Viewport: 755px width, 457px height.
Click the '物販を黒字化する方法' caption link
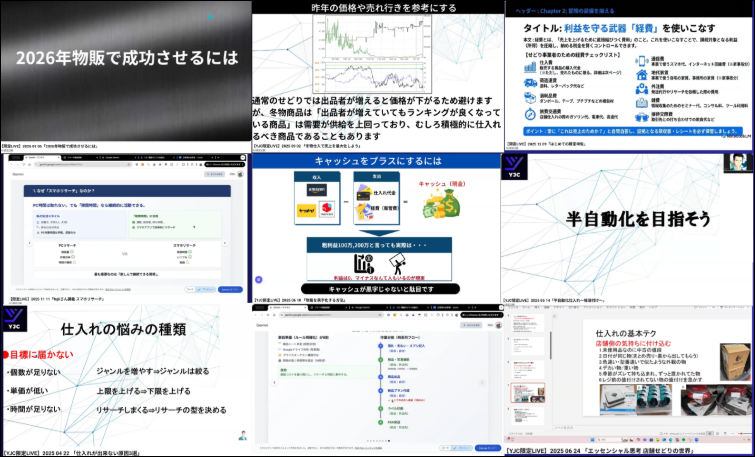(x=301, y=300)
